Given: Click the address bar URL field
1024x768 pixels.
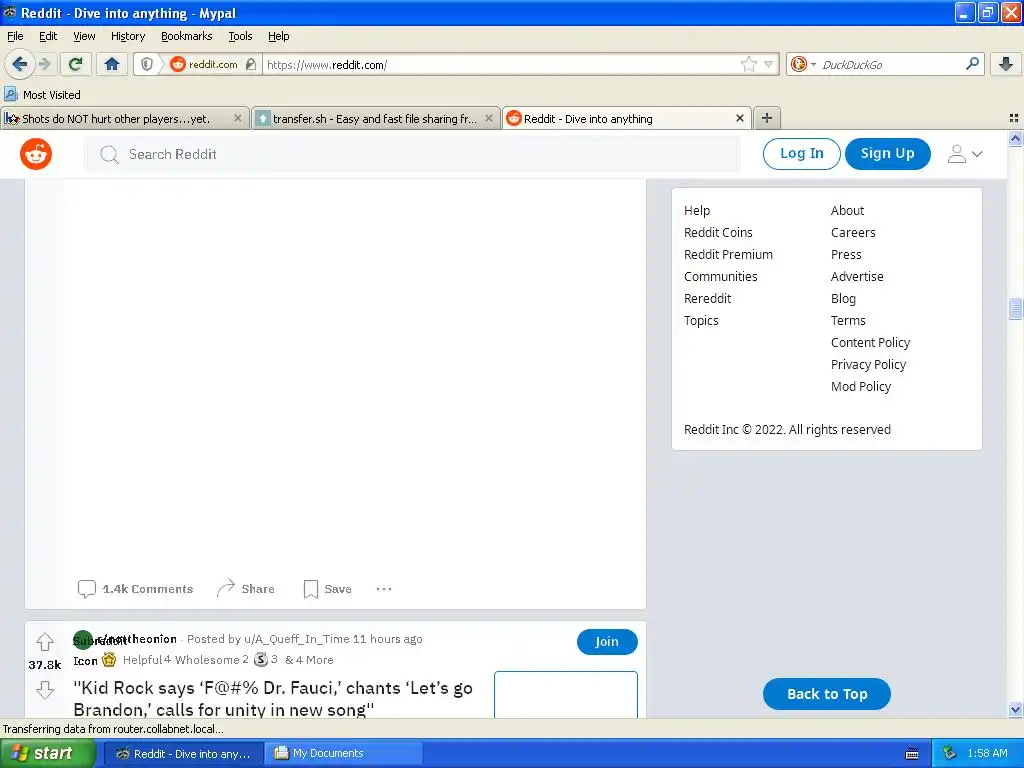Looking at the screenshot, I should 500,65.
